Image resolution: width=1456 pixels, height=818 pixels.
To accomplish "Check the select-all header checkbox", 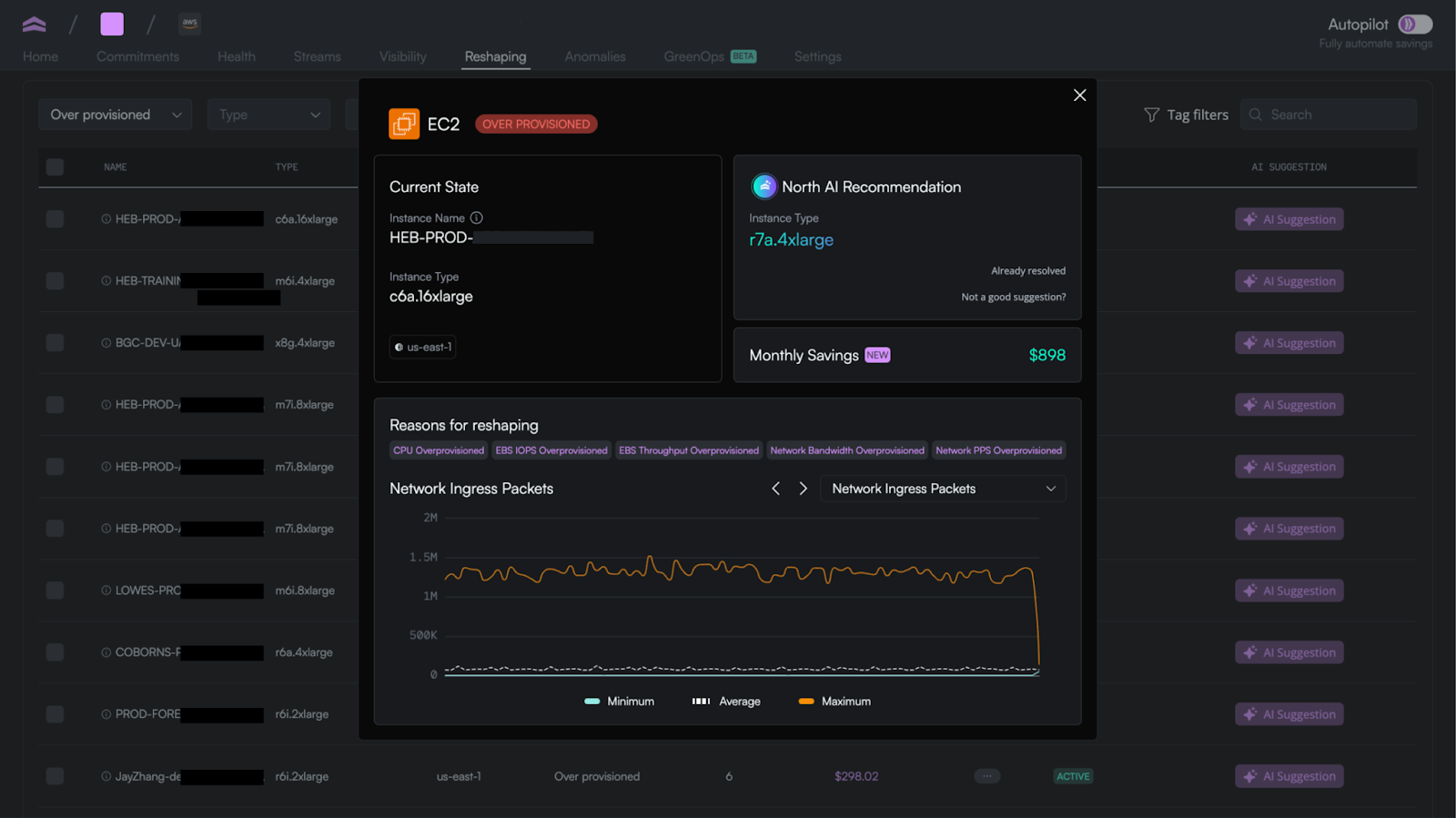I will click(x=56, y=167).
